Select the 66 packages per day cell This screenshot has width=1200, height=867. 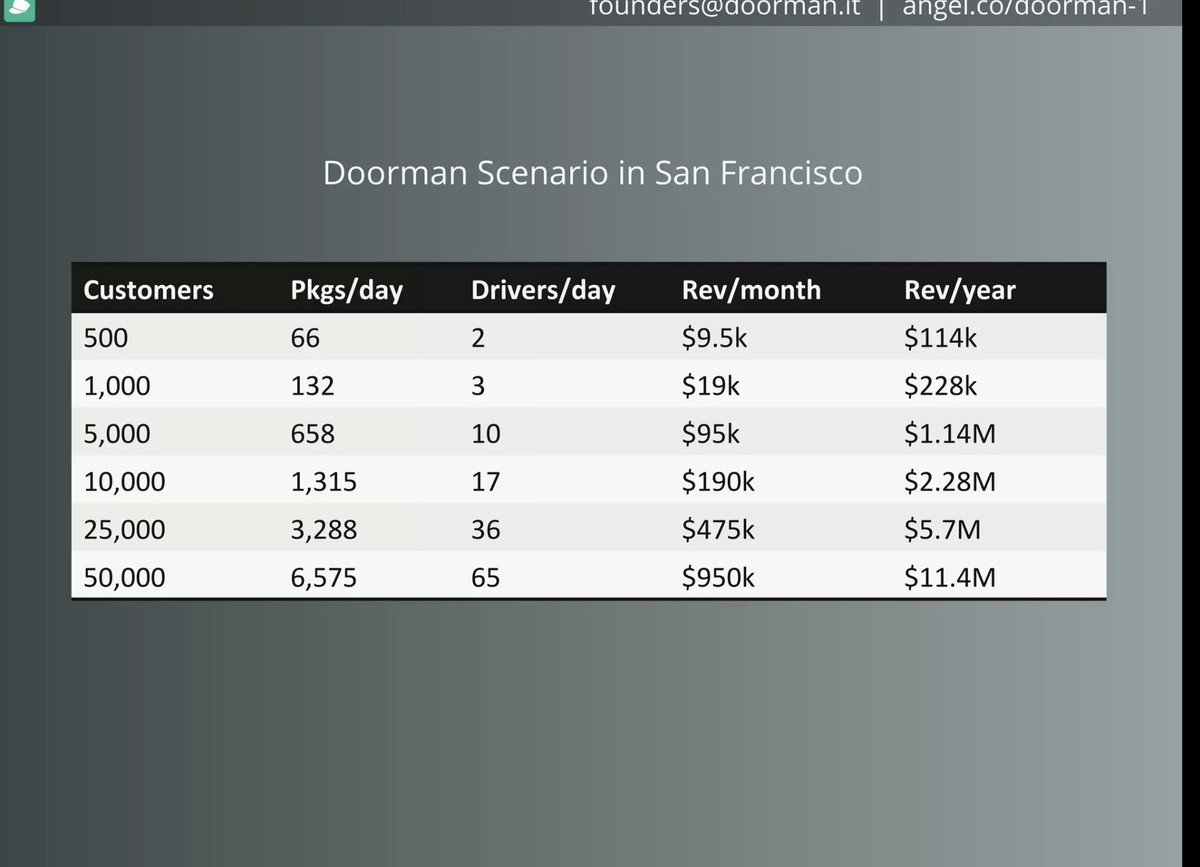305,338
